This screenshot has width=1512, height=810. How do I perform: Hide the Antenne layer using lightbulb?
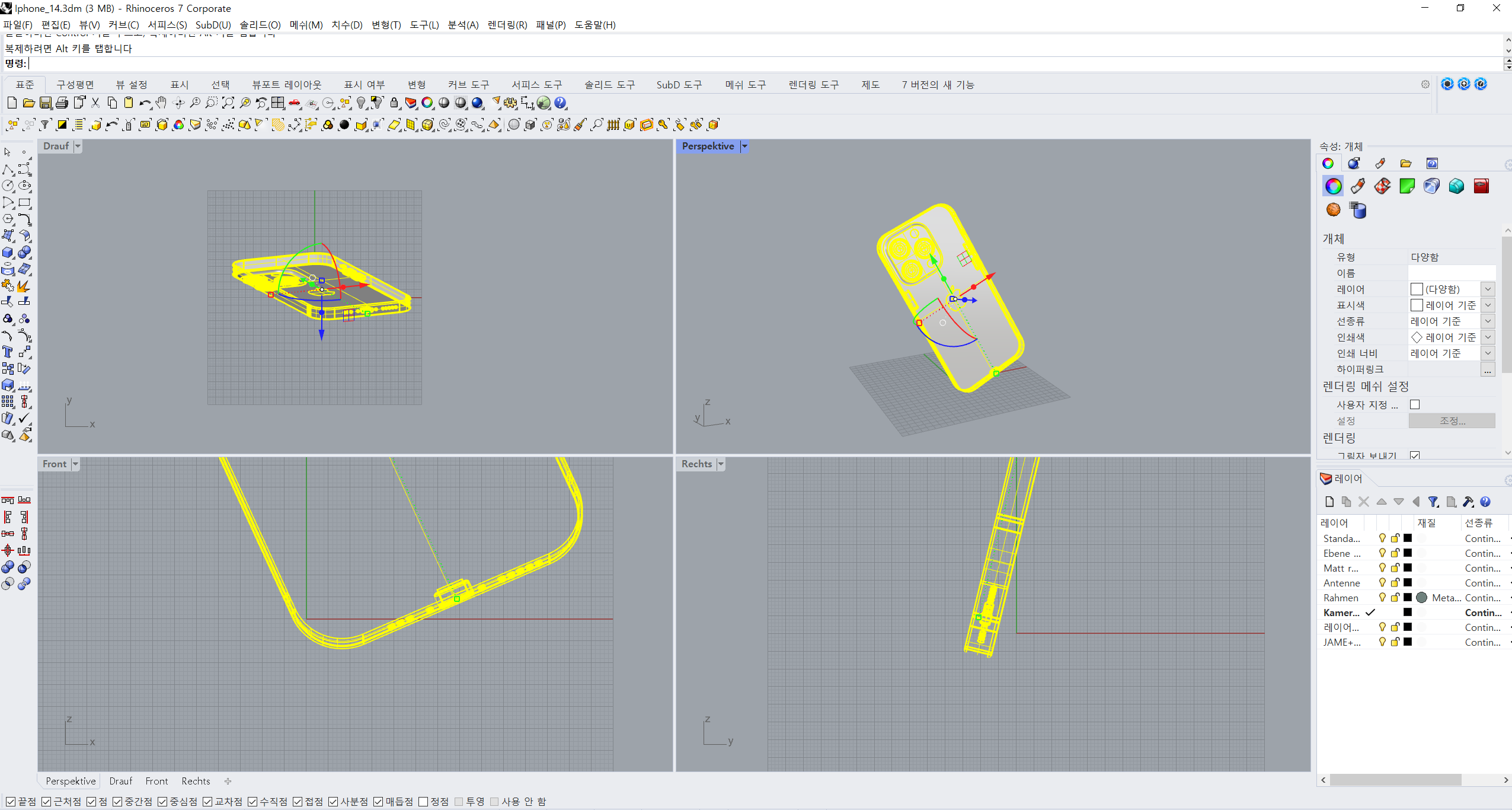1382,583
